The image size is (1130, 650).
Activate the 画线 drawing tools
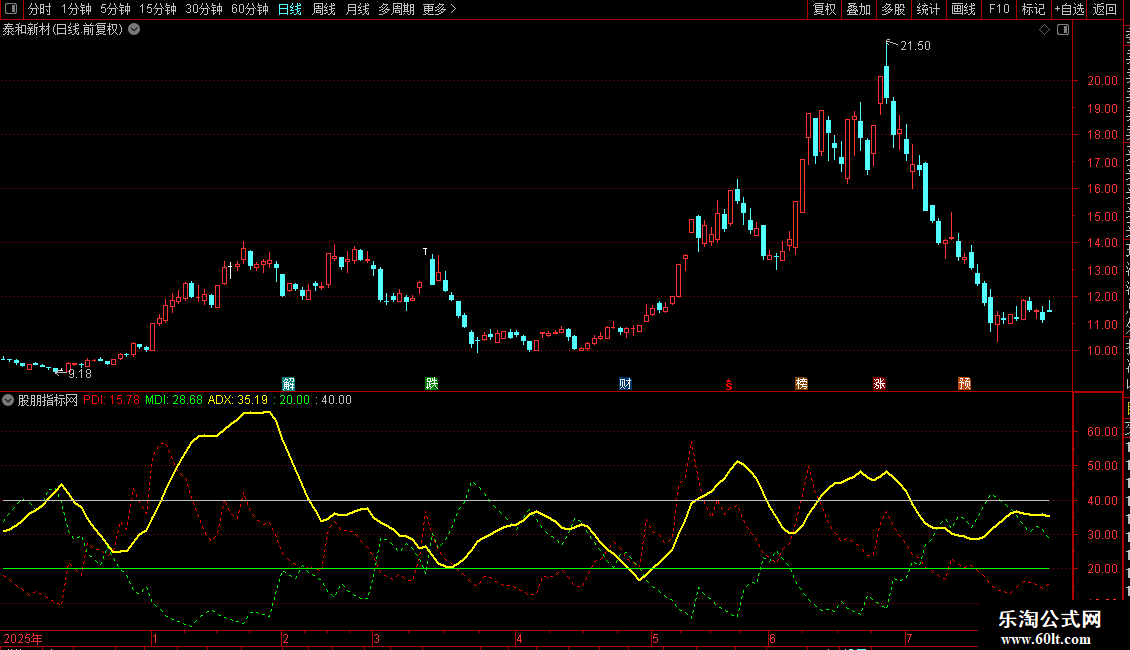click(963, 9)
